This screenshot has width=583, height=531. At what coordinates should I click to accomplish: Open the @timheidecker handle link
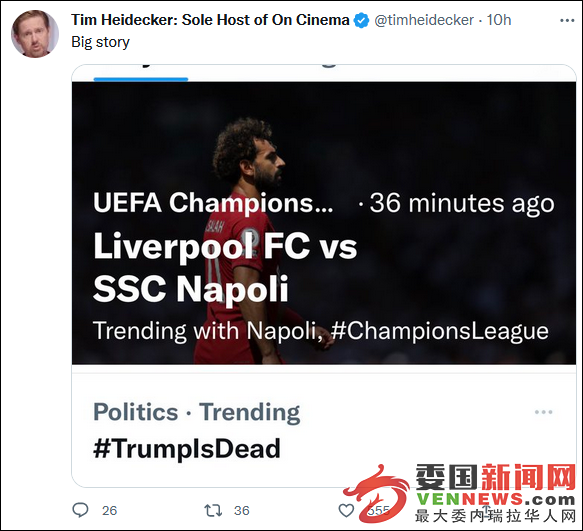pos(424,20)
